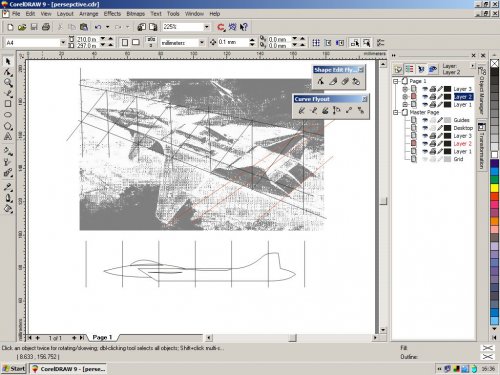The image size is (500, 375).
Task: Expand Layer 1 under Page 1
Action: (405, 105)
